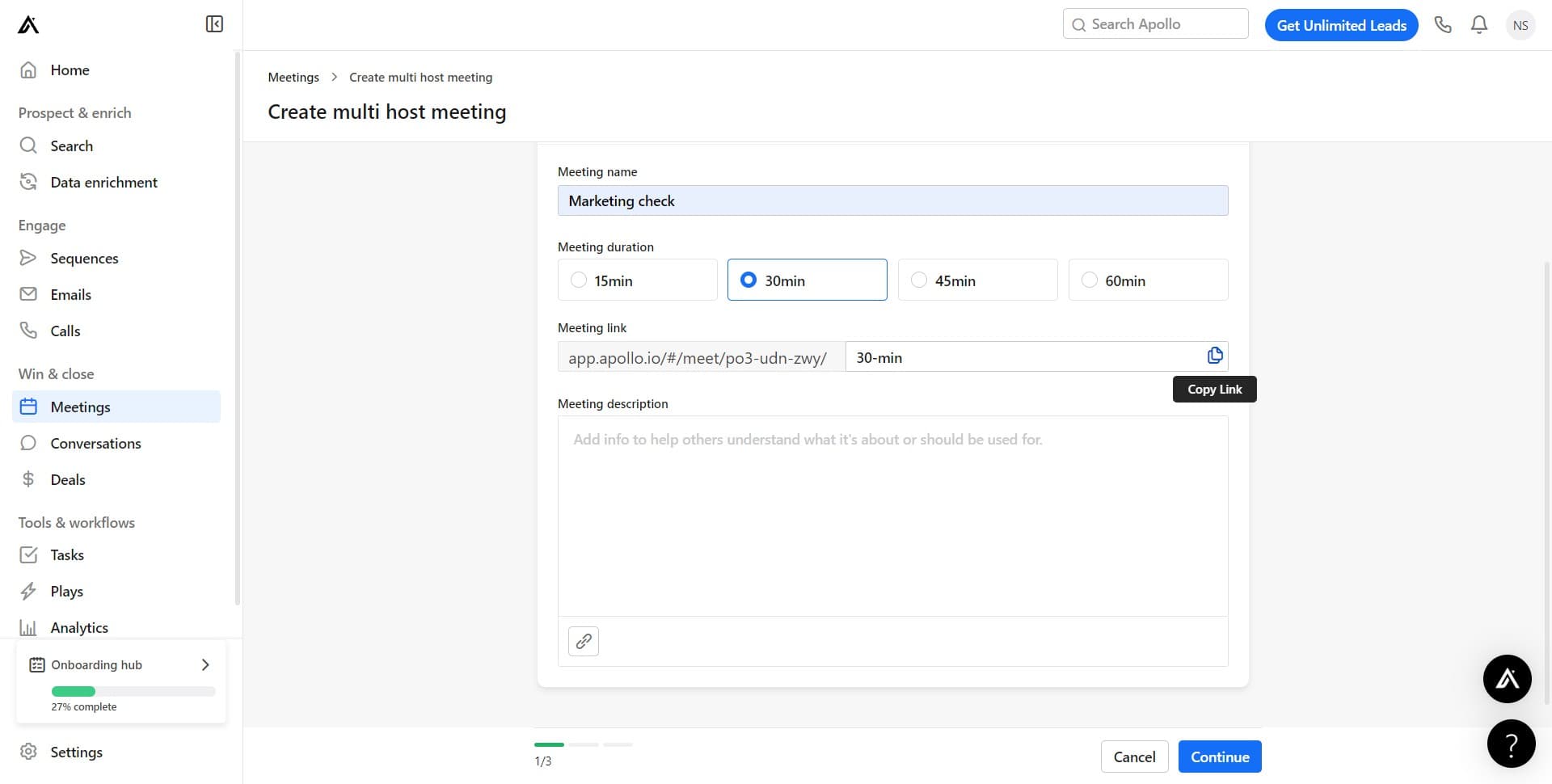Navigate to Deals in the sidebar

68,480
